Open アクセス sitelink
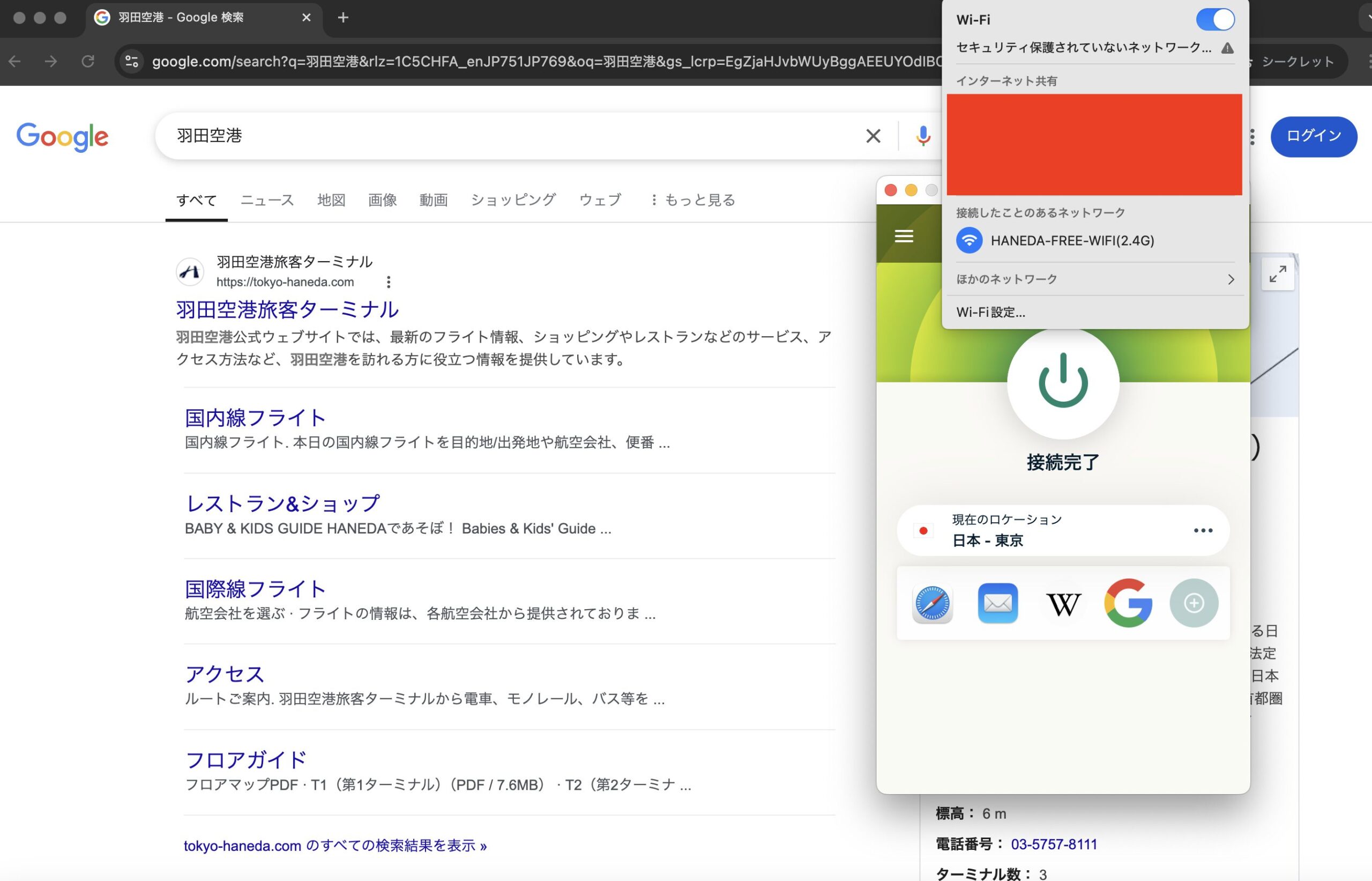The image size is (1372, 881). coord(225,674)
